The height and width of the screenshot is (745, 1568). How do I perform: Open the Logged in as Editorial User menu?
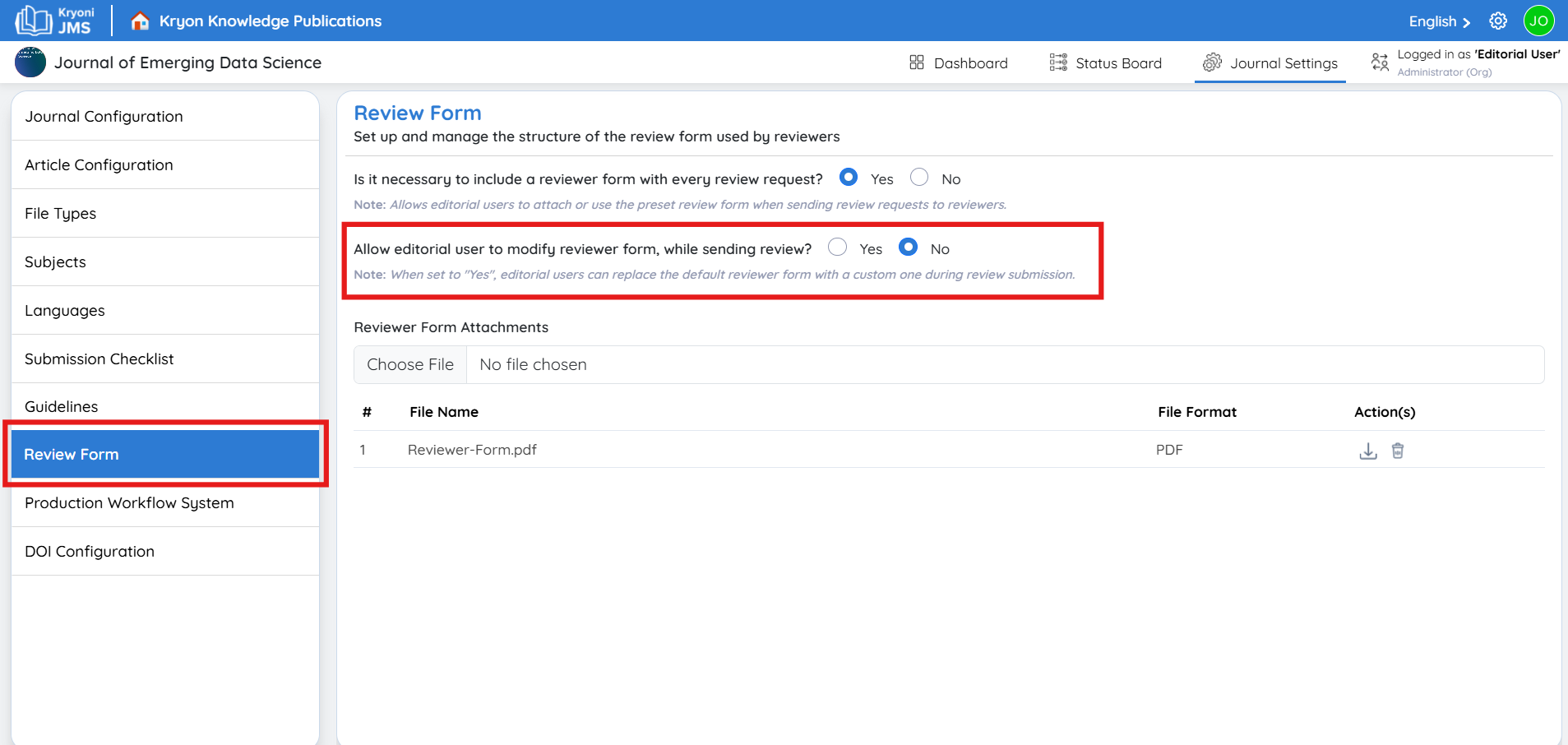(x=1478, y=55)
